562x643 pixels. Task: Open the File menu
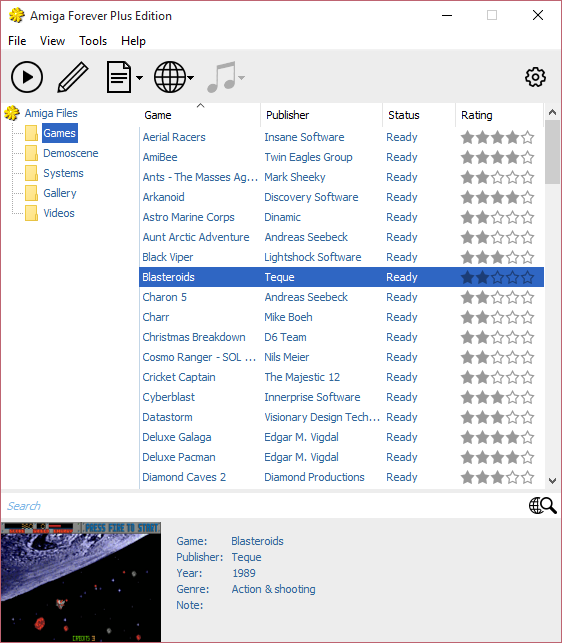pyautogui.click(x=17, y=41)
